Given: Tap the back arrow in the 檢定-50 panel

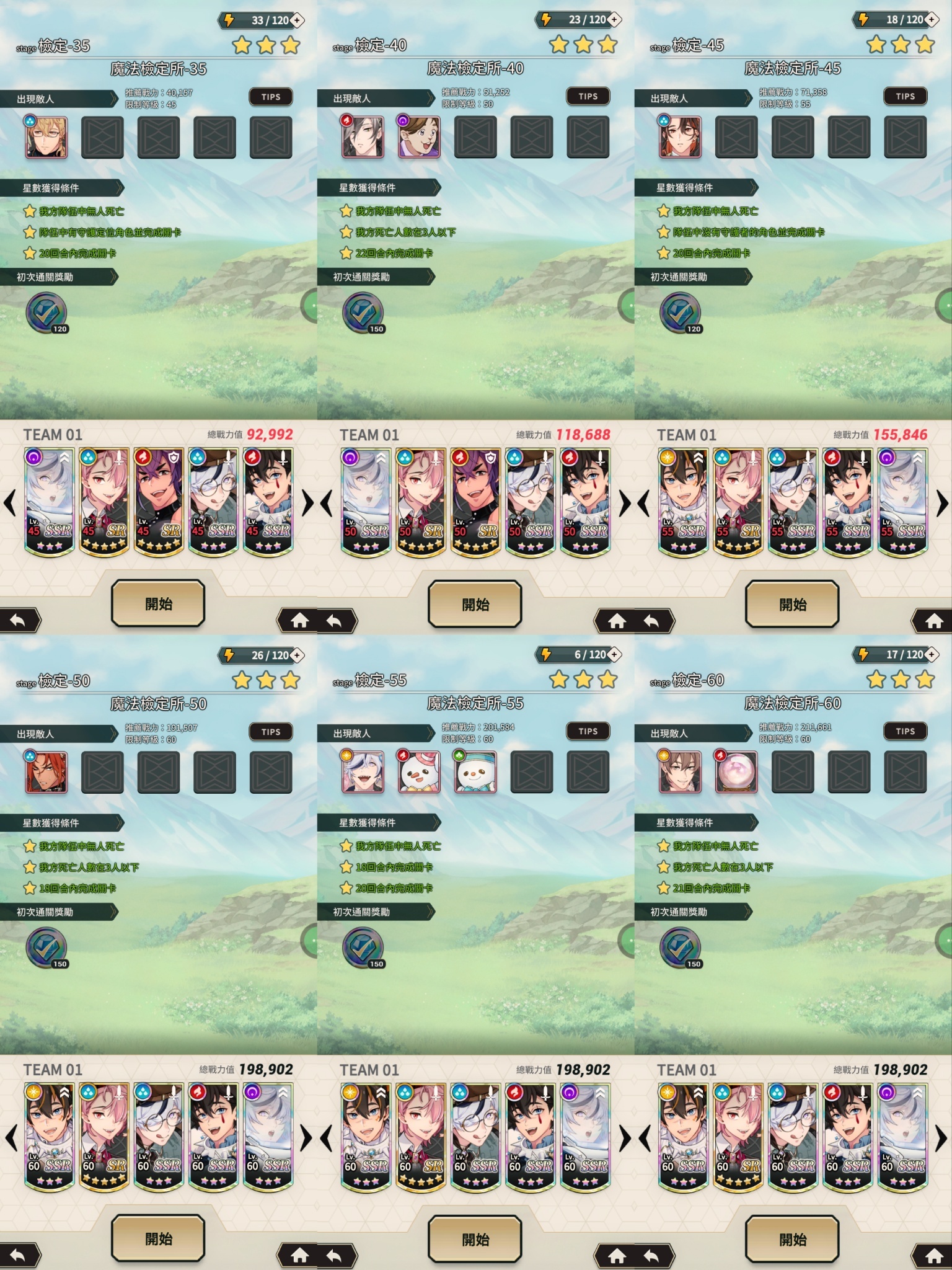Looking at the screenshot, I should 19,1255.
